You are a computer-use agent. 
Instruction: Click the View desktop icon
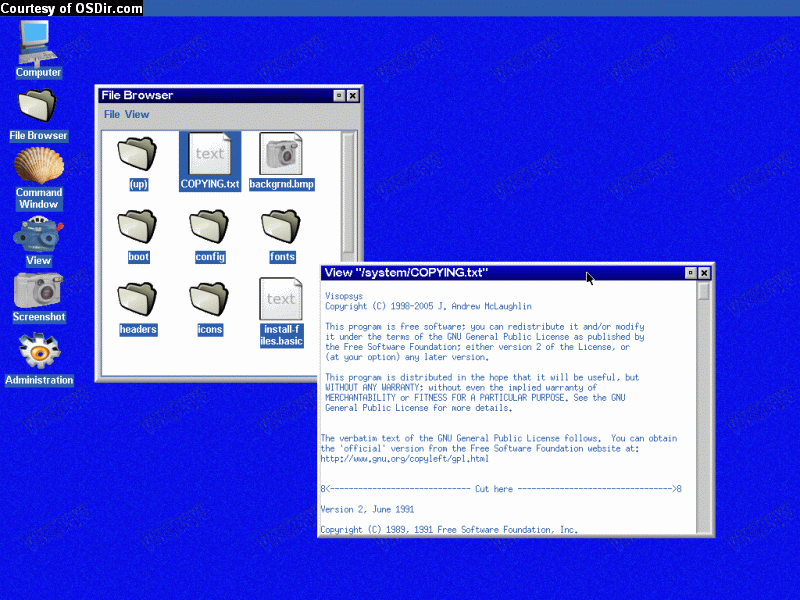tap(38, 241)
